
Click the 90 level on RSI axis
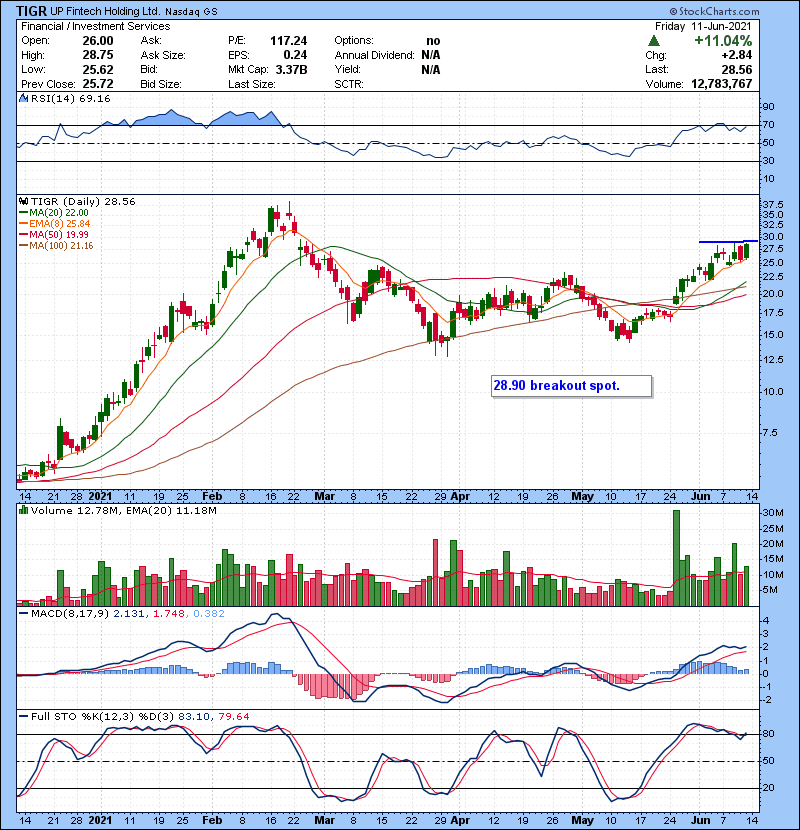coord(768,107)
